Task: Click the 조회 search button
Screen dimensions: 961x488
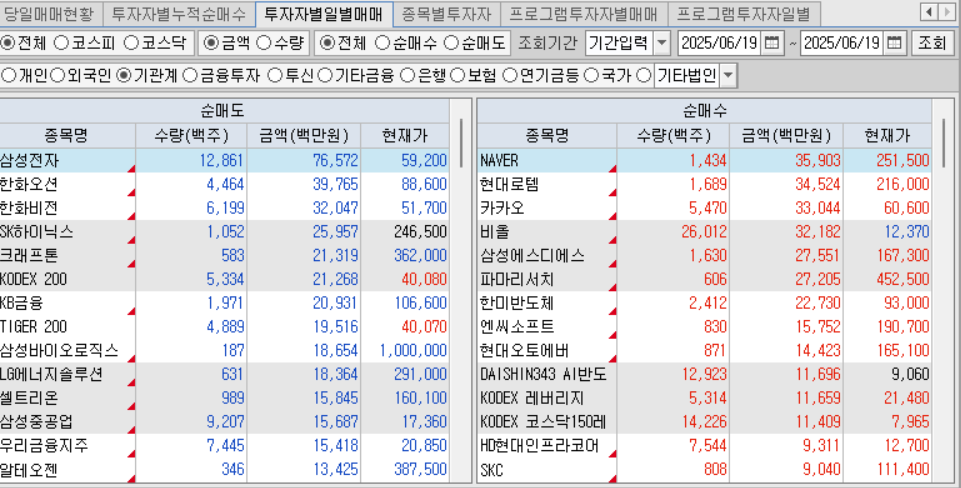Action: (x=932, y=43)
